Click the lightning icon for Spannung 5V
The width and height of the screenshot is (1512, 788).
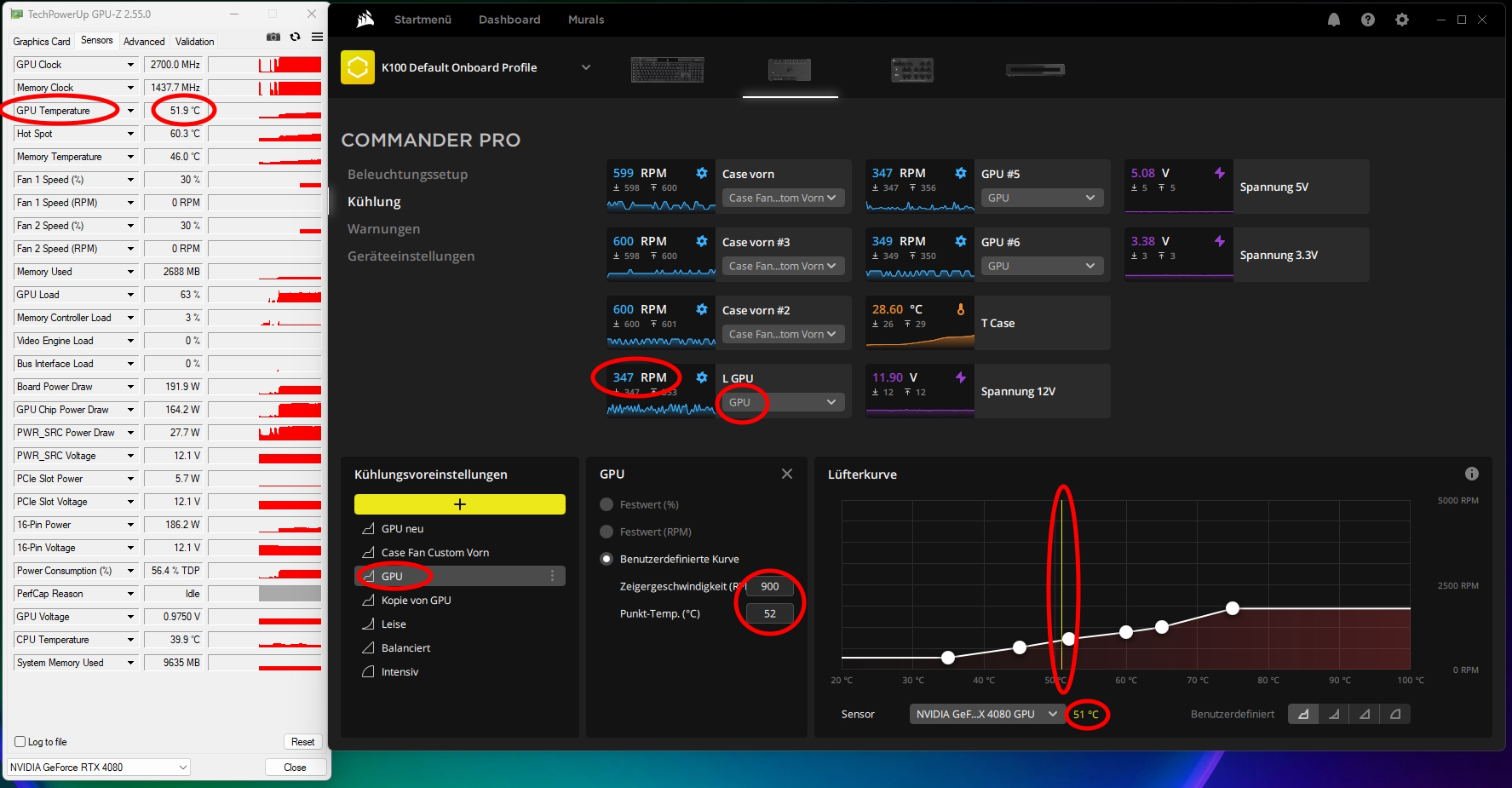[x=1220, y=173]
